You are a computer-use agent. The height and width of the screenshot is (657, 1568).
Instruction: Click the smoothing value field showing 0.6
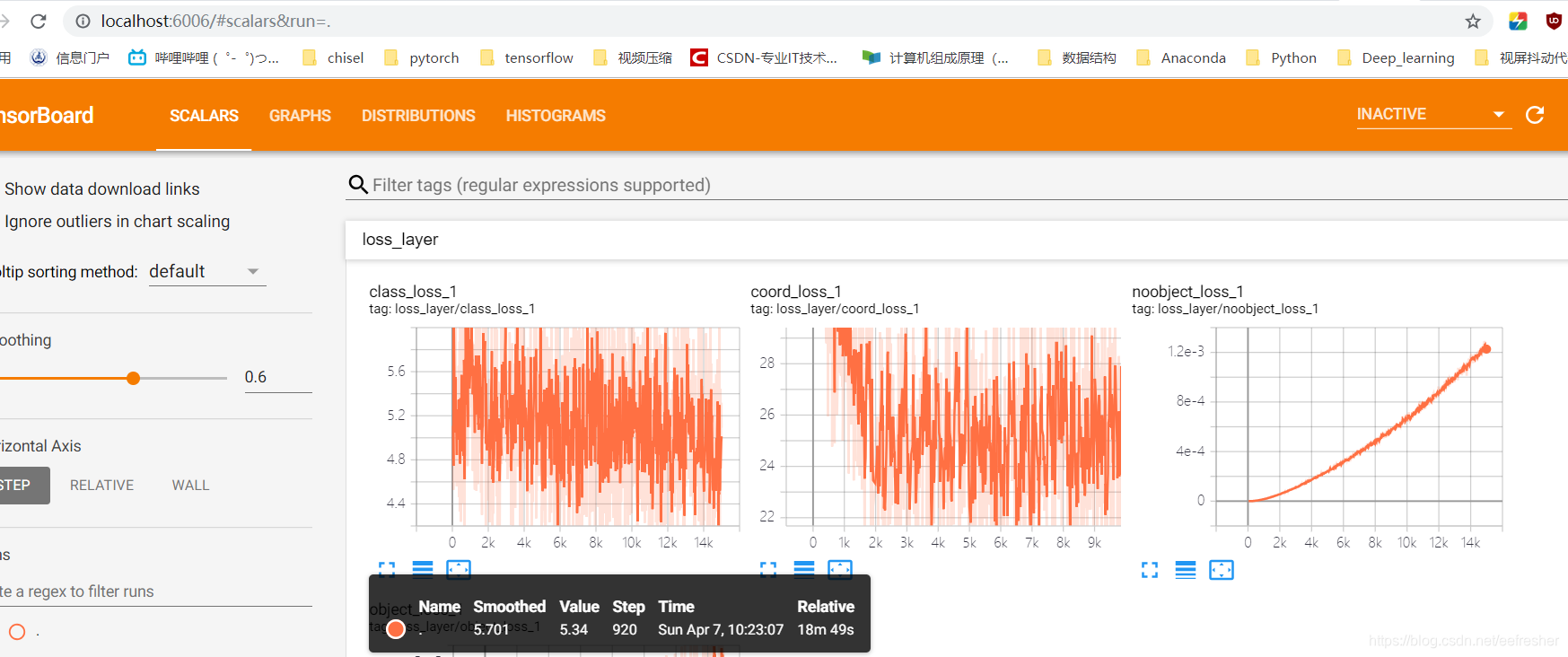click(x=278, y=377)
